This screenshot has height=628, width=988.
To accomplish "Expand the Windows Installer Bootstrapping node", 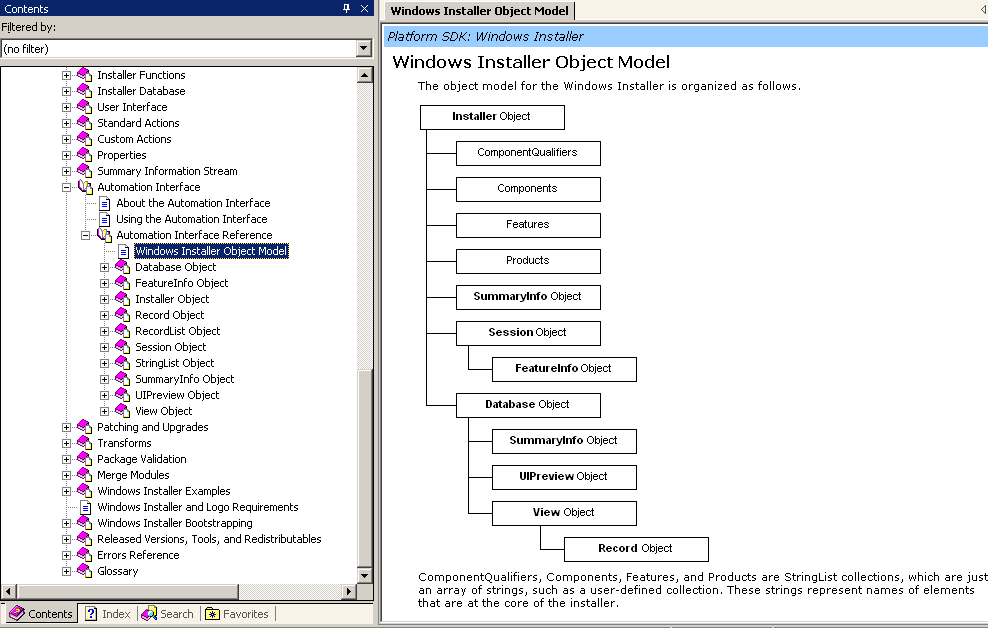I will [66, 523].
